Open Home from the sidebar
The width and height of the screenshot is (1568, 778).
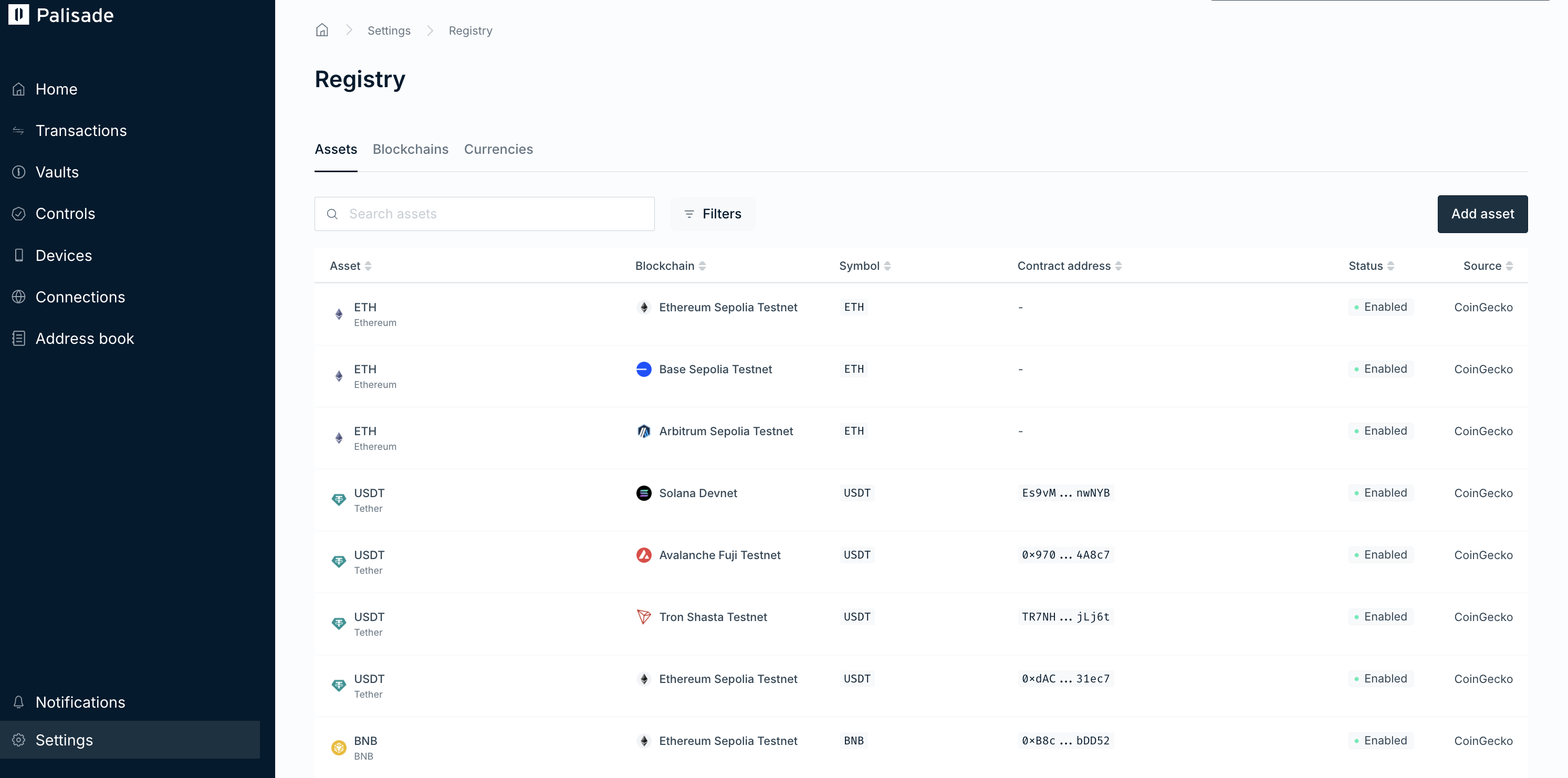[x=56, y=89]
